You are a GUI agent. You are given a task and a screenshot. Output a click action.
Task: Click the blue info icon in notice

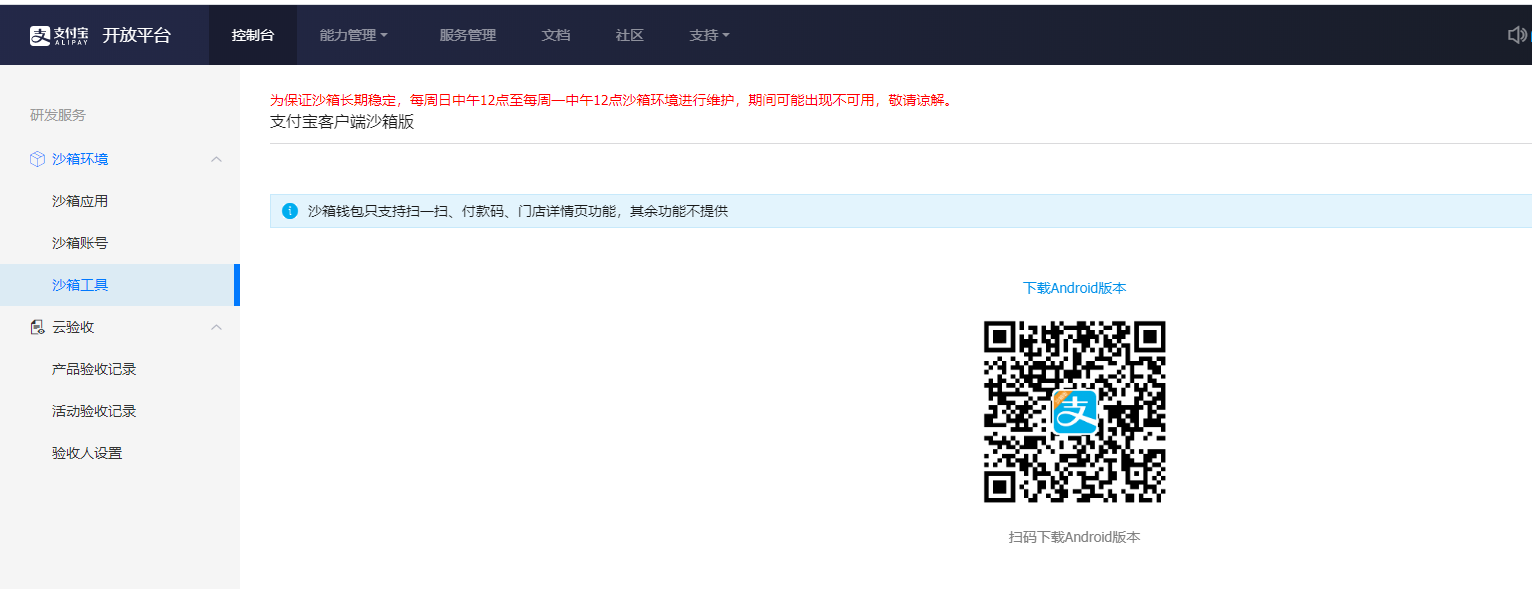(x=290, y=211)
